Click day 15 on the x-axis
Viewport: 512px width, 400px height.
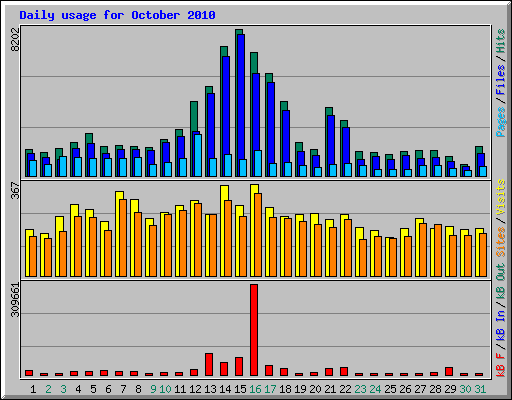(x=240, y=389)
